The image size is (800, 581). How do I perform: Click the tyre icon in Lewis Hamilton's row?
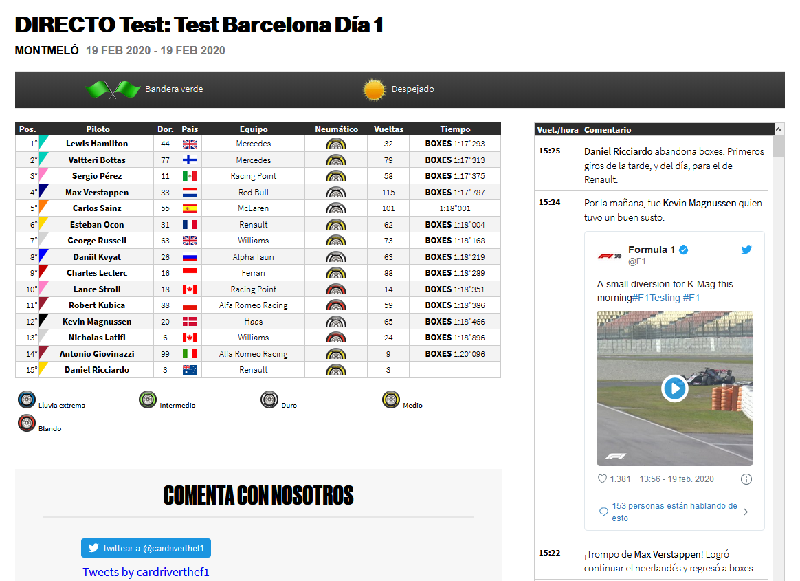tap(336, 144)
